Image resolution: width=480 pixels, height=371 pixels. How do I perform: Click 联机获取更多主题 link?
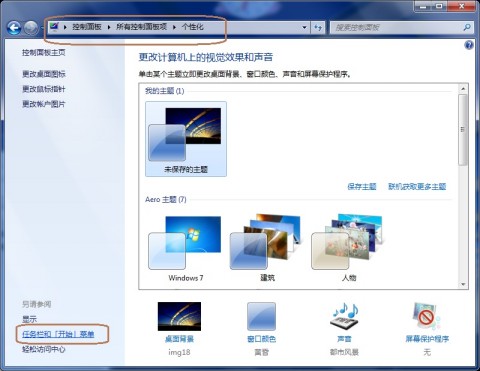[417, 186]
